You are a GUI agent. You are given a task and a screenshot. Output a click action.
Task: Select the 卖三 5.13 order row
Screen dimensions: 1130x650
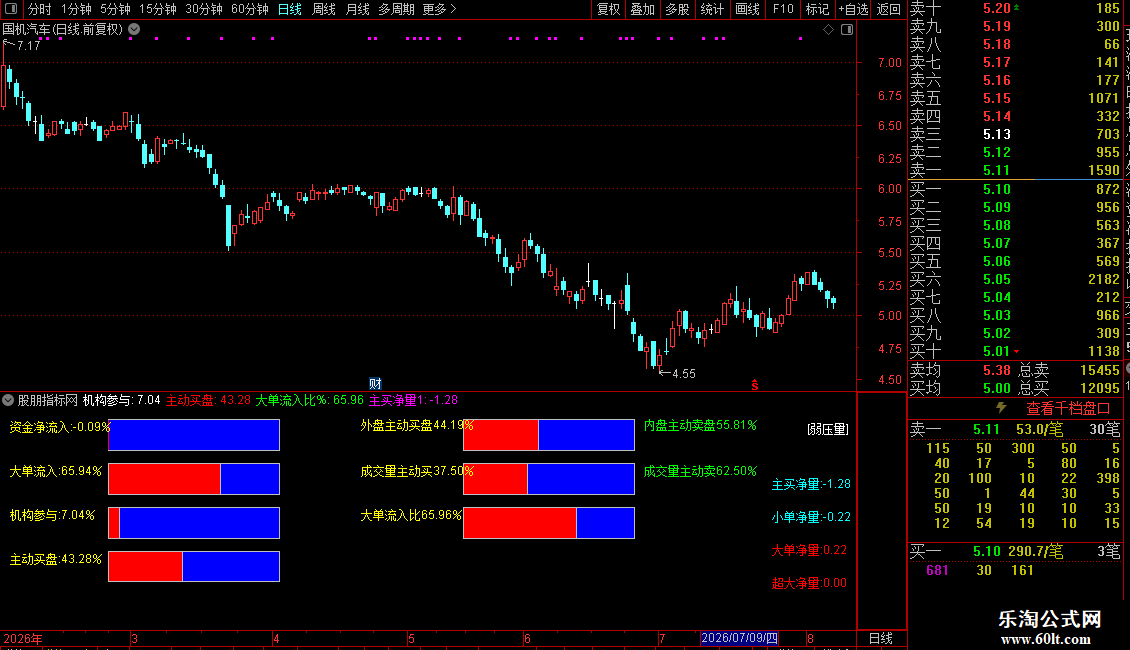1015,135
